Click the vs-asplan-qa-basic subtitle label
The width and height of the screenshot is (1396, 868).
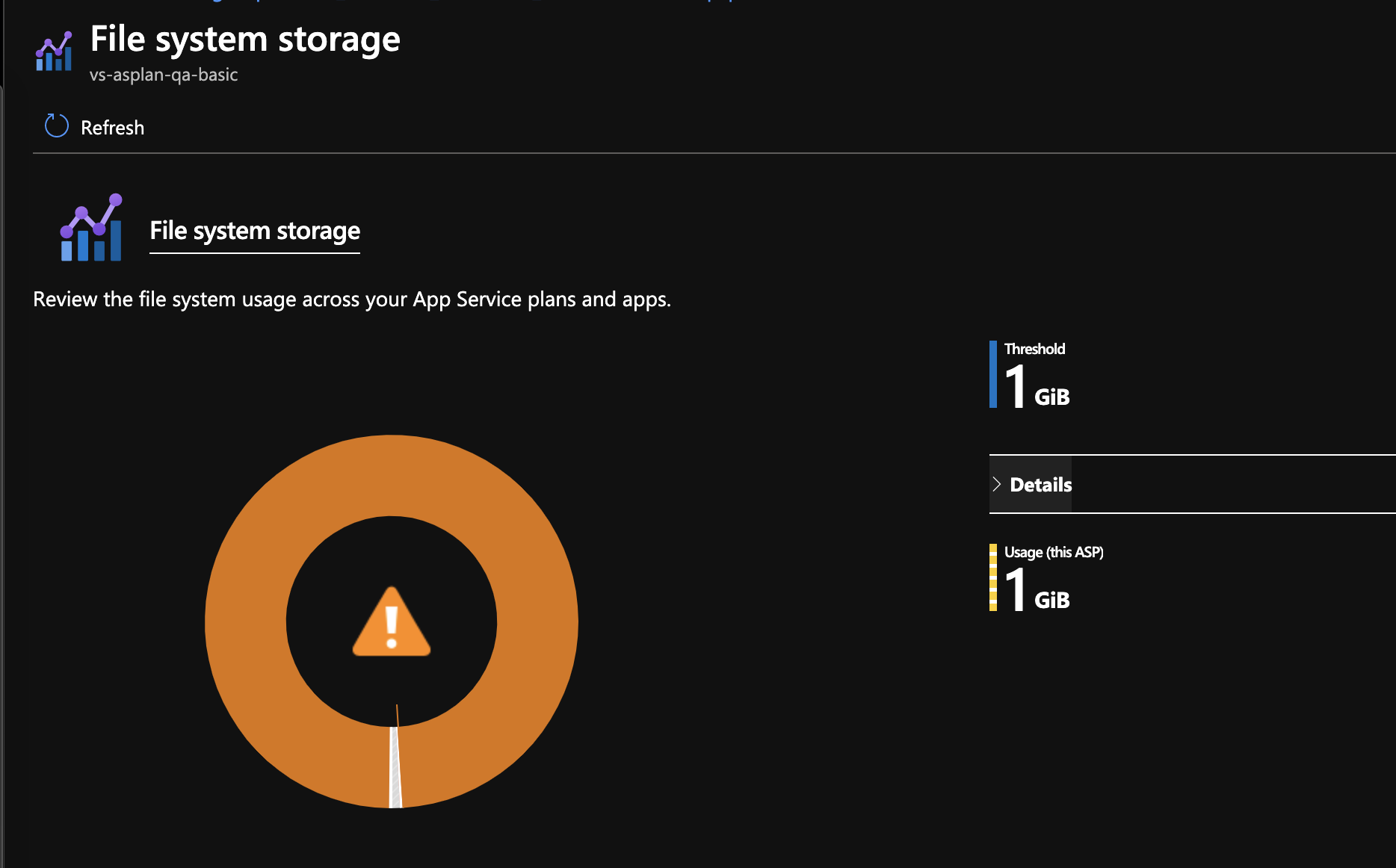(164, 74)
